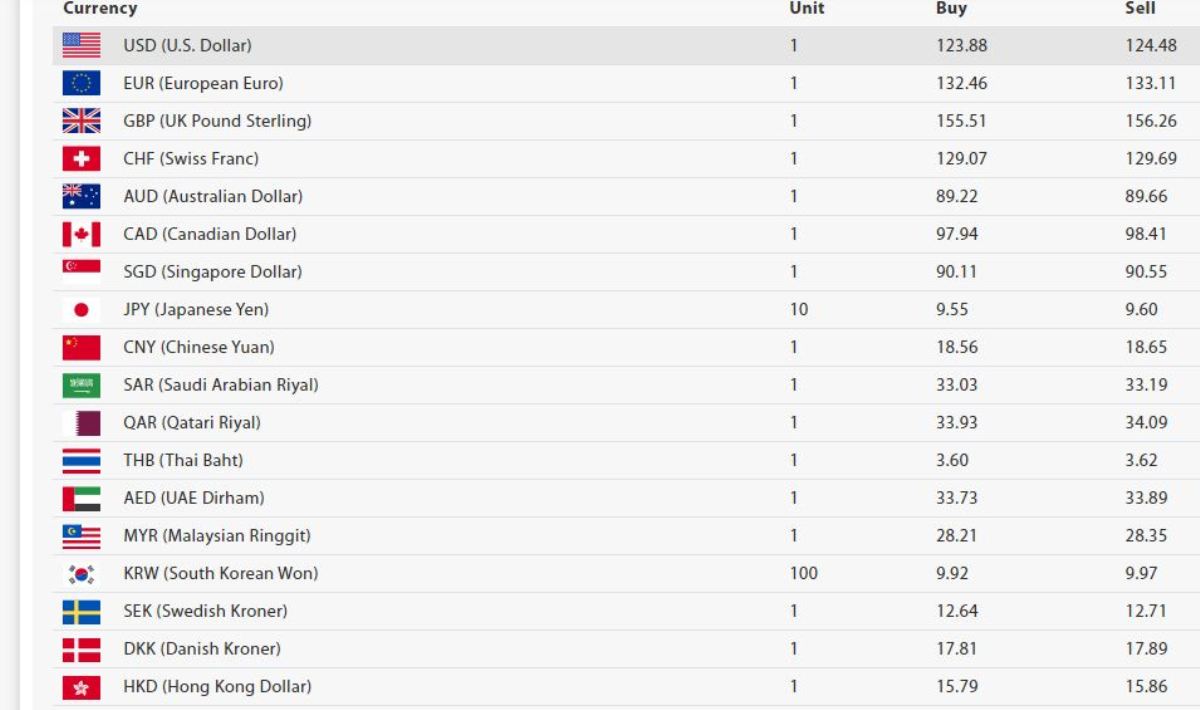Click the USD (U.S. Dollar) row label

click(x=187, y=46)
